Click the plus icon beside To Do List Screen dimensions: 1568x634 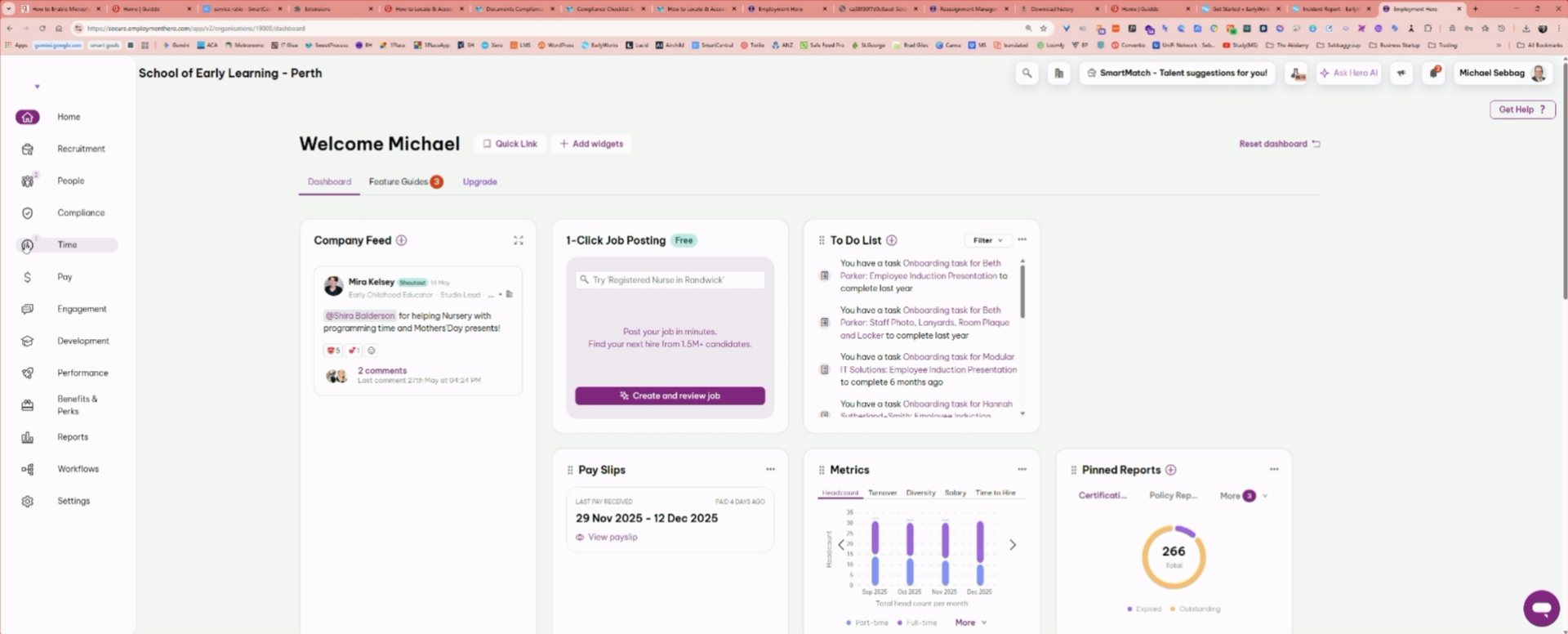(892, 240)
